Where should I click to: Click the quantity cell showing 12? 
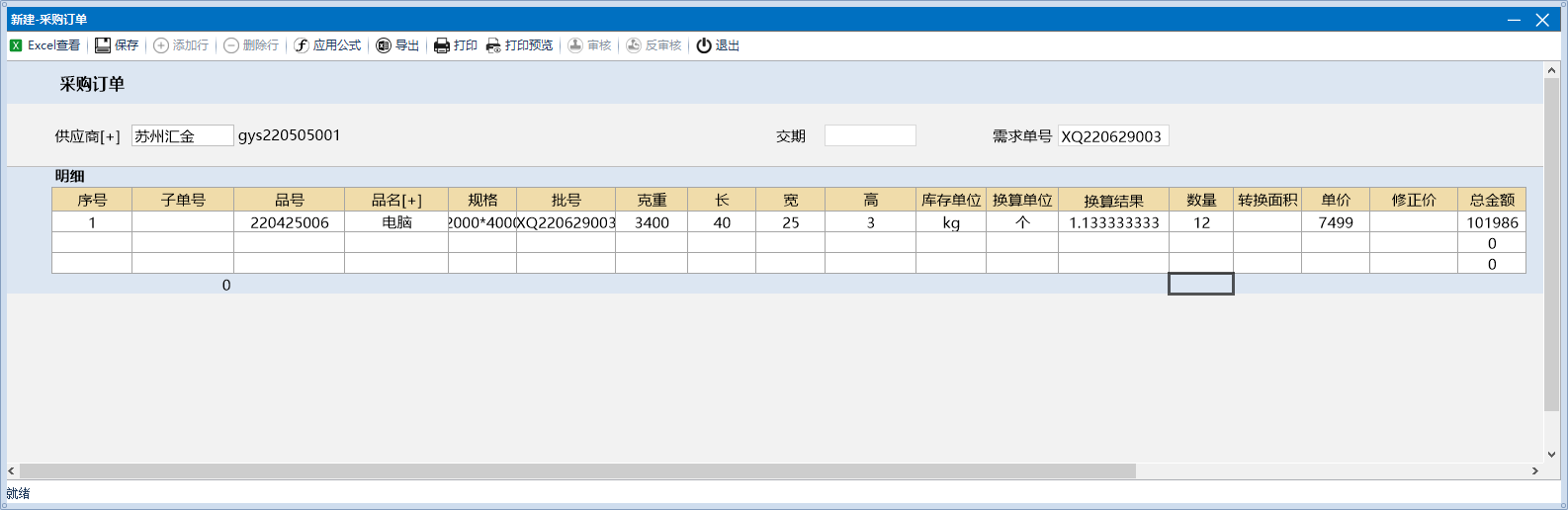(1201, 222)
